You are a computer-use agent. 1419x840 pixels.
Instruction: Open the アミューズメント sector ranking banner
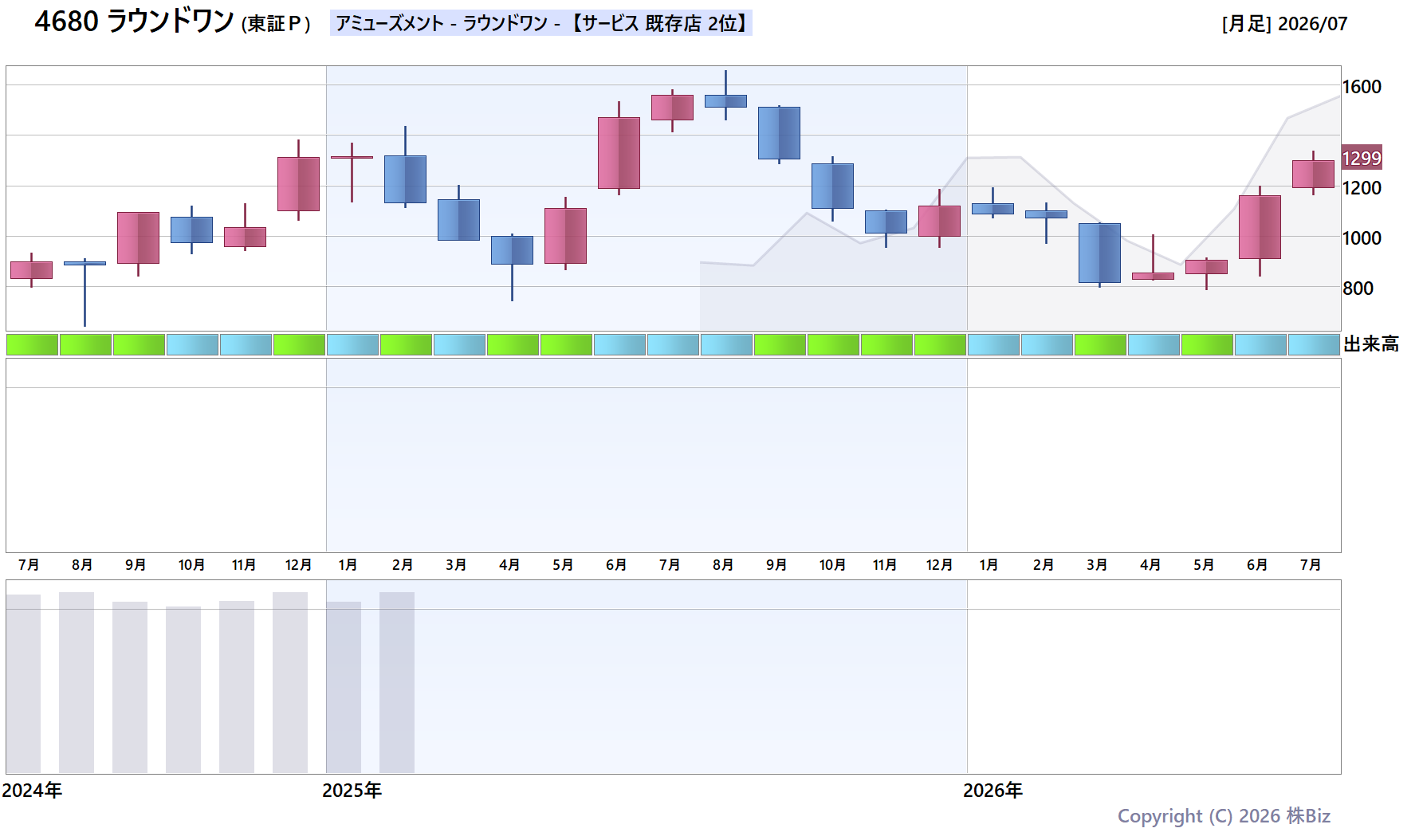541,23
